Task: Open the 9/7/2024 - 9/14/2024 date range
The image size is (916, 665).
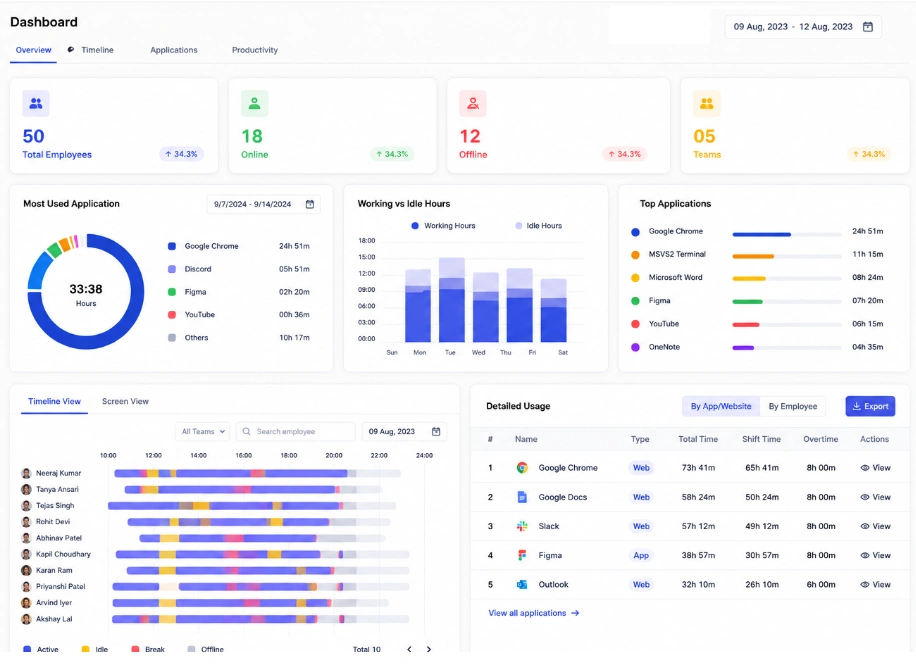Action: pos(263,204)
